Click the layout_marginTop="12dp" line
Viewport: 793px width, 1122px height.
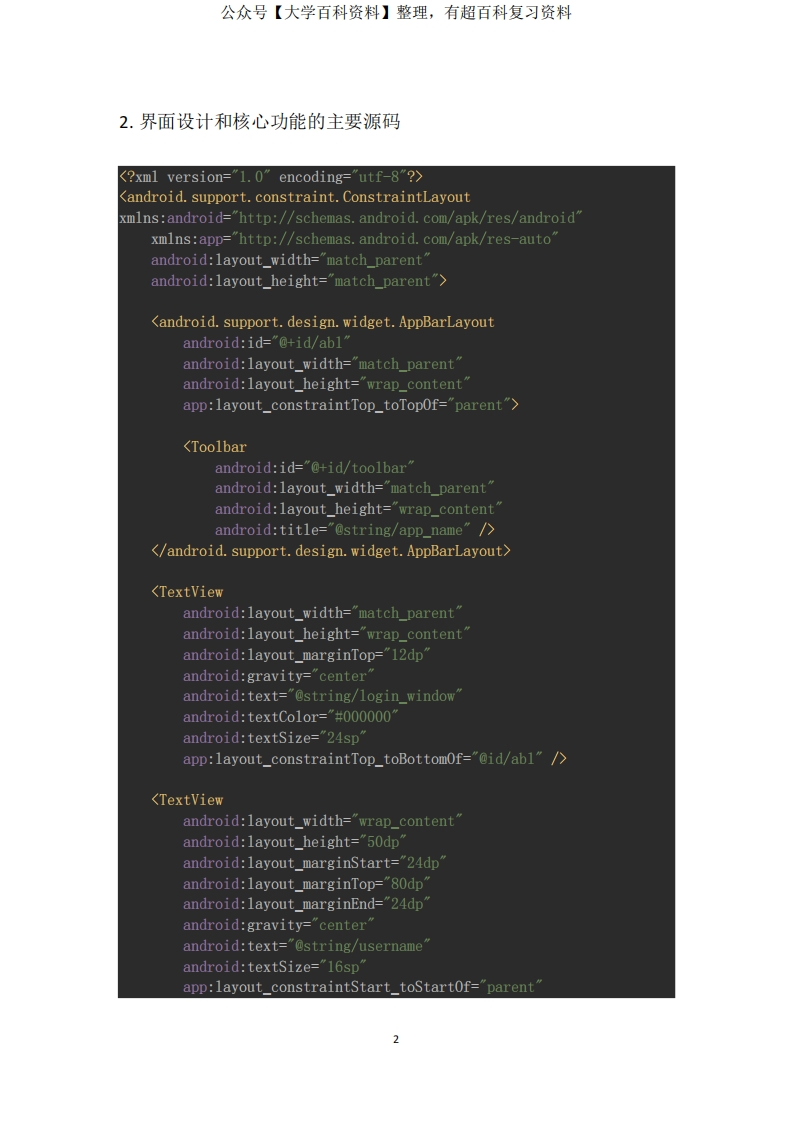pos(306,655)
